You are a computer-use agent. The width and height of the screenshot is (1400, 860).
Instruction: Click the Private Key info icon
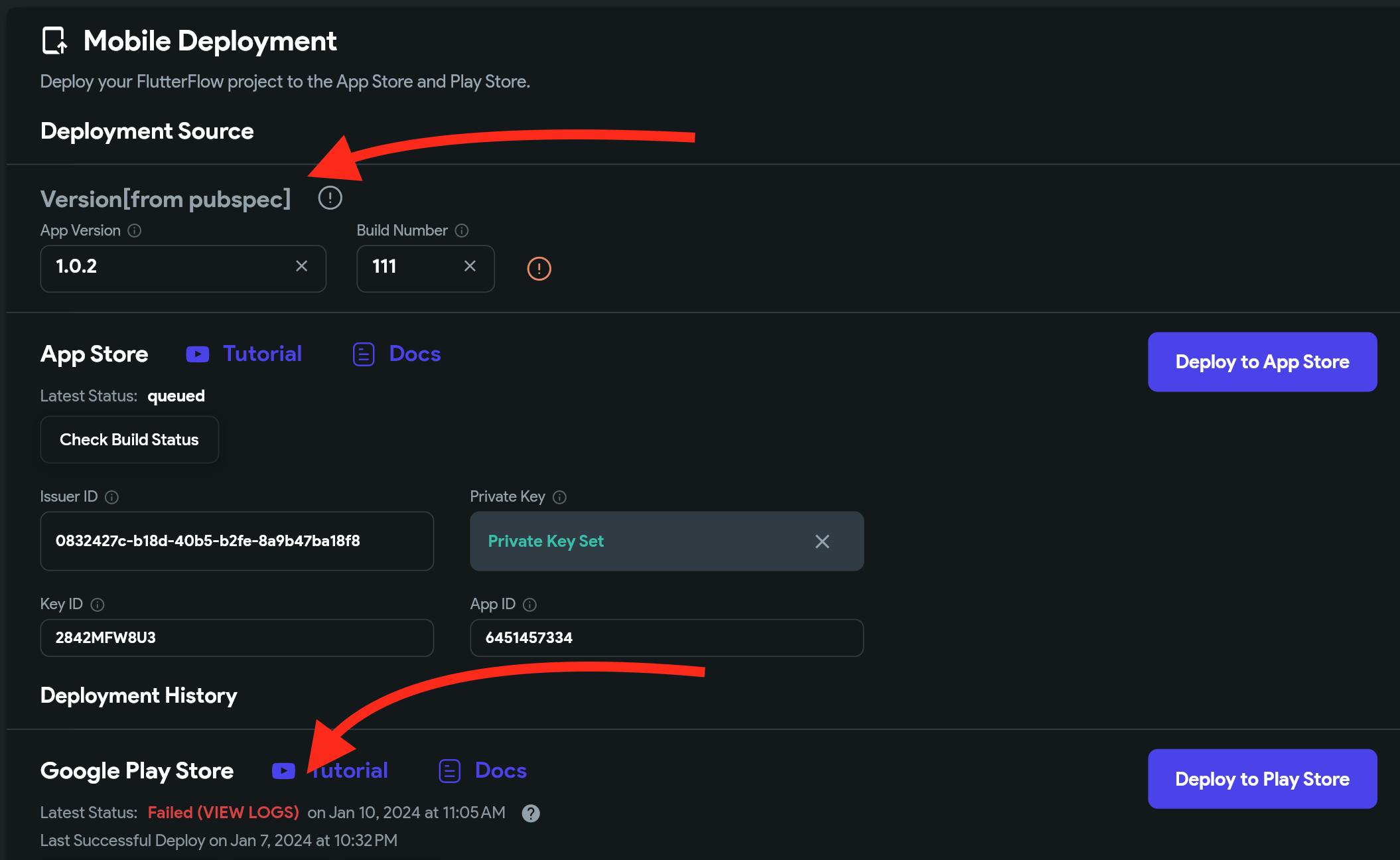point(559,497)
